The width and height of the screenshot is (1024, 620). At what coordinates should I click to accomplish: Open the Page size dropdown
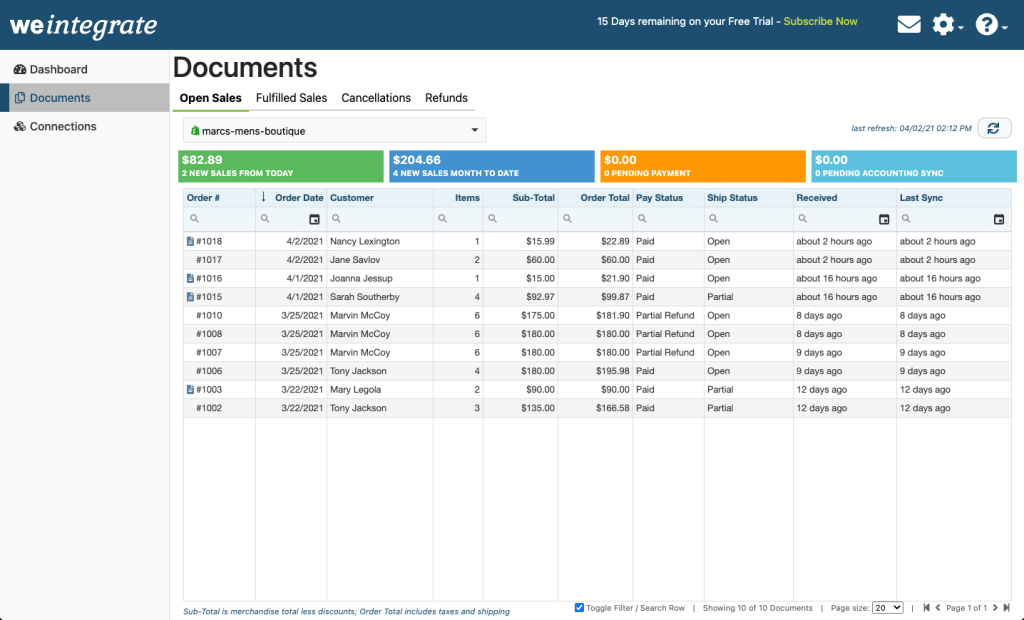coord(887,608)
